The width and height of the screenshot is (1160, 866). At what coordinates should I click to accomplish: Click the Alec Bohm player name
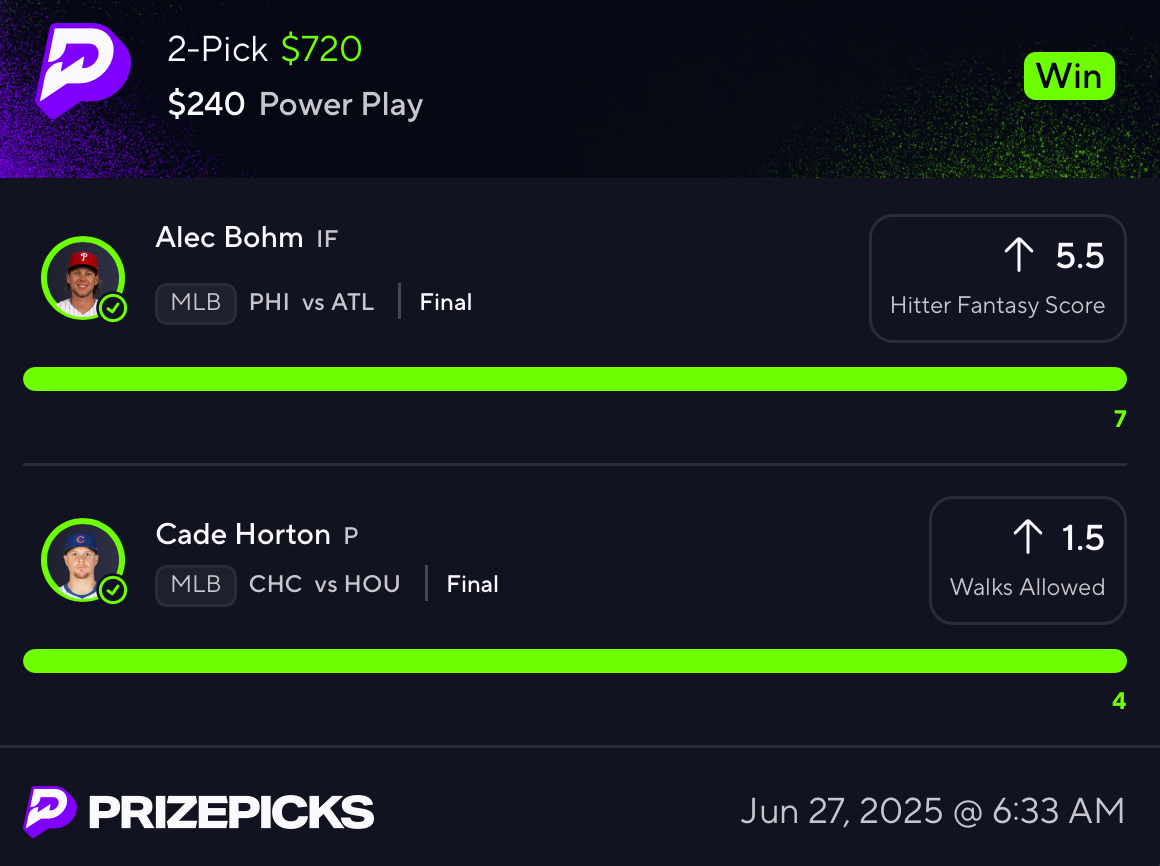229,237
